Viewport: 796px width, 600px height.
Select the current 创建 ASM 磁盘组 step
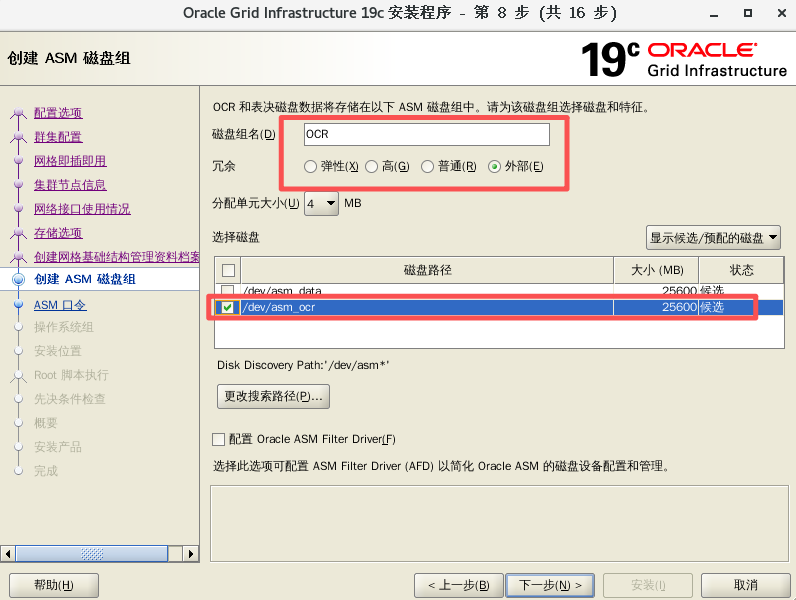[85, 279]
